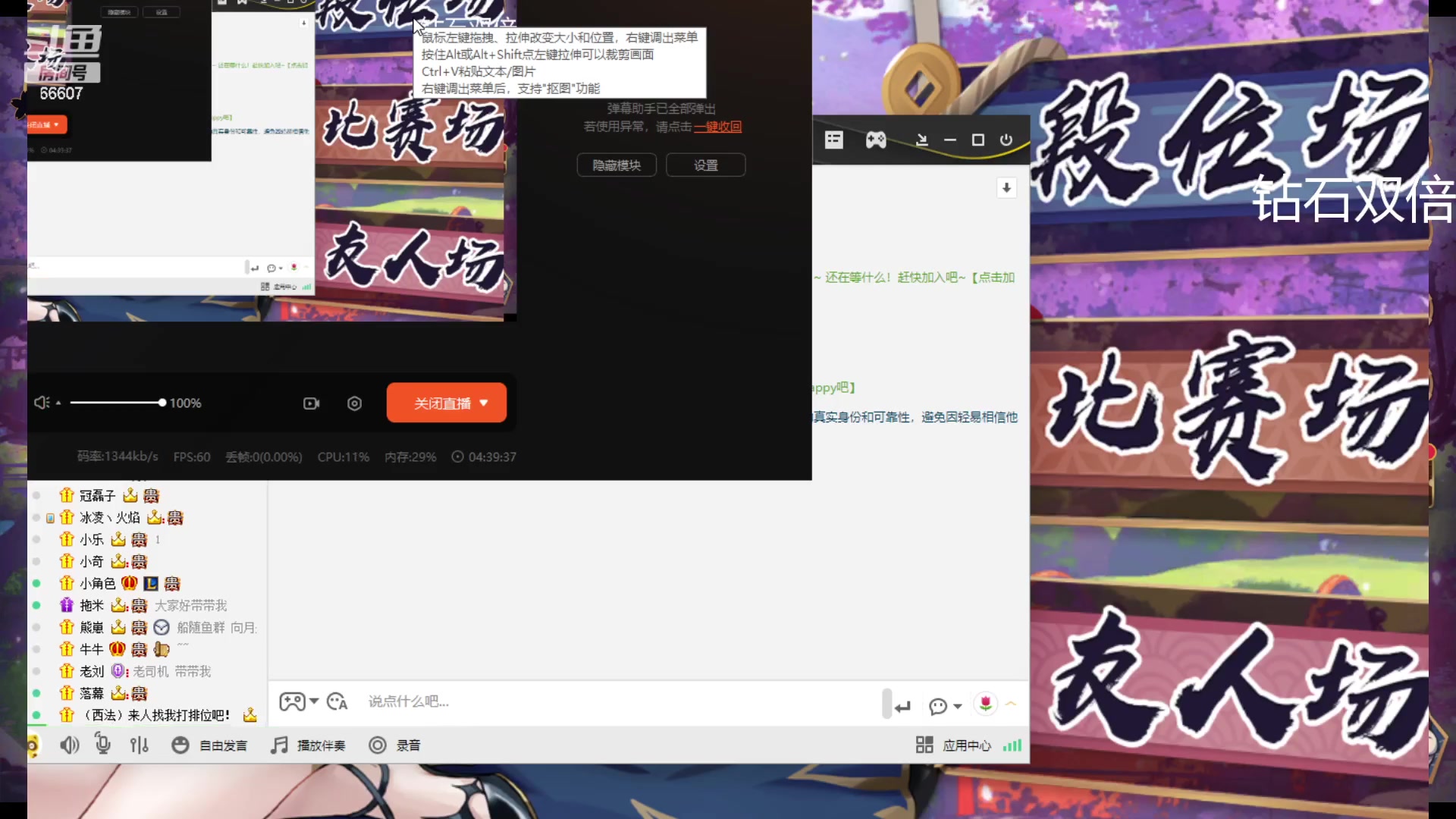
Task: Expand the gift panel orange chevron
Action: click(1011, 704)
